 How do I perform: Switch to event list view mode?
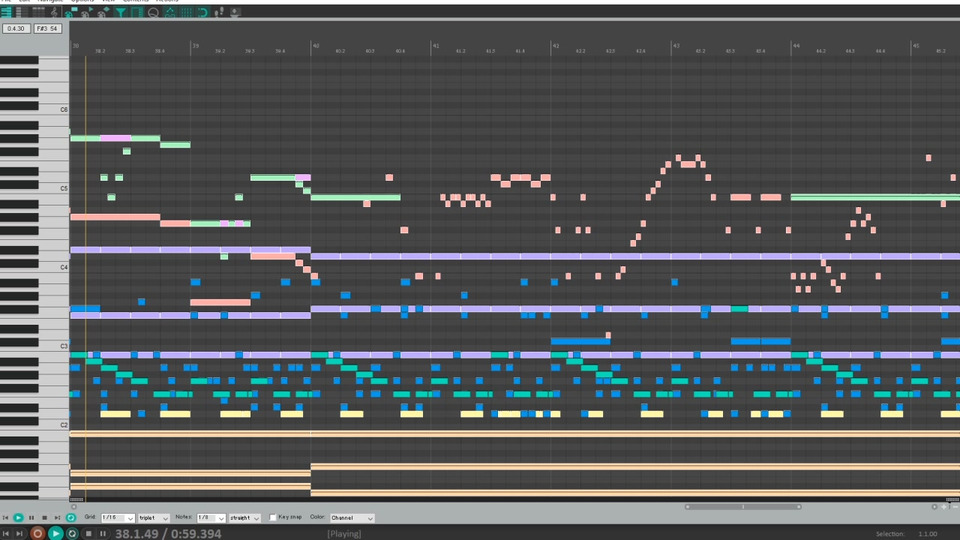click(x=38, y=12)
